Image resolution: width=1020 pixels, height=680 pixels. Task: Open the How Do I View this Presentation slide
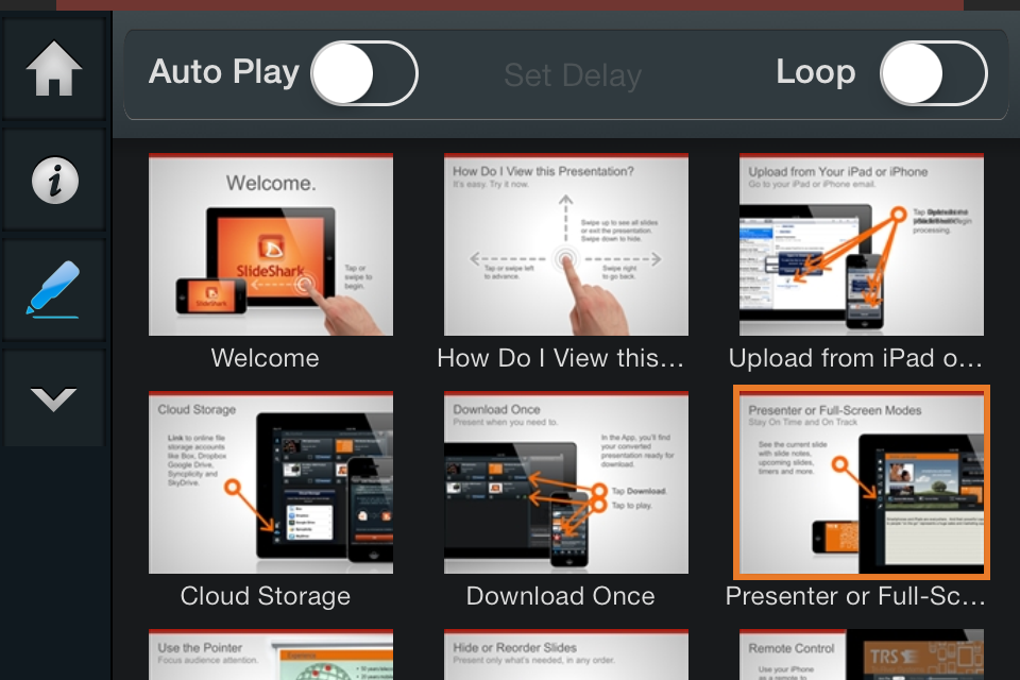[566, 245]
